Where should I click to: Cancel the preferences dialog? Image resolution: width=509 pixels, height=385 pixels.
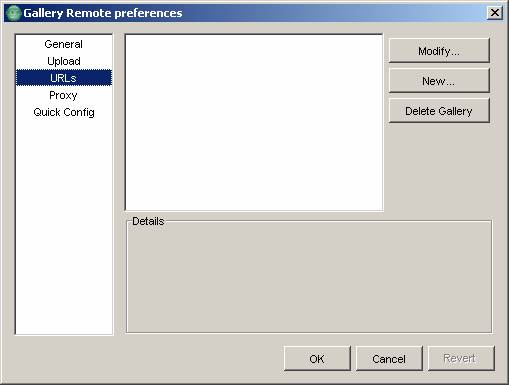pyautogui.click(x=389, y=359)
